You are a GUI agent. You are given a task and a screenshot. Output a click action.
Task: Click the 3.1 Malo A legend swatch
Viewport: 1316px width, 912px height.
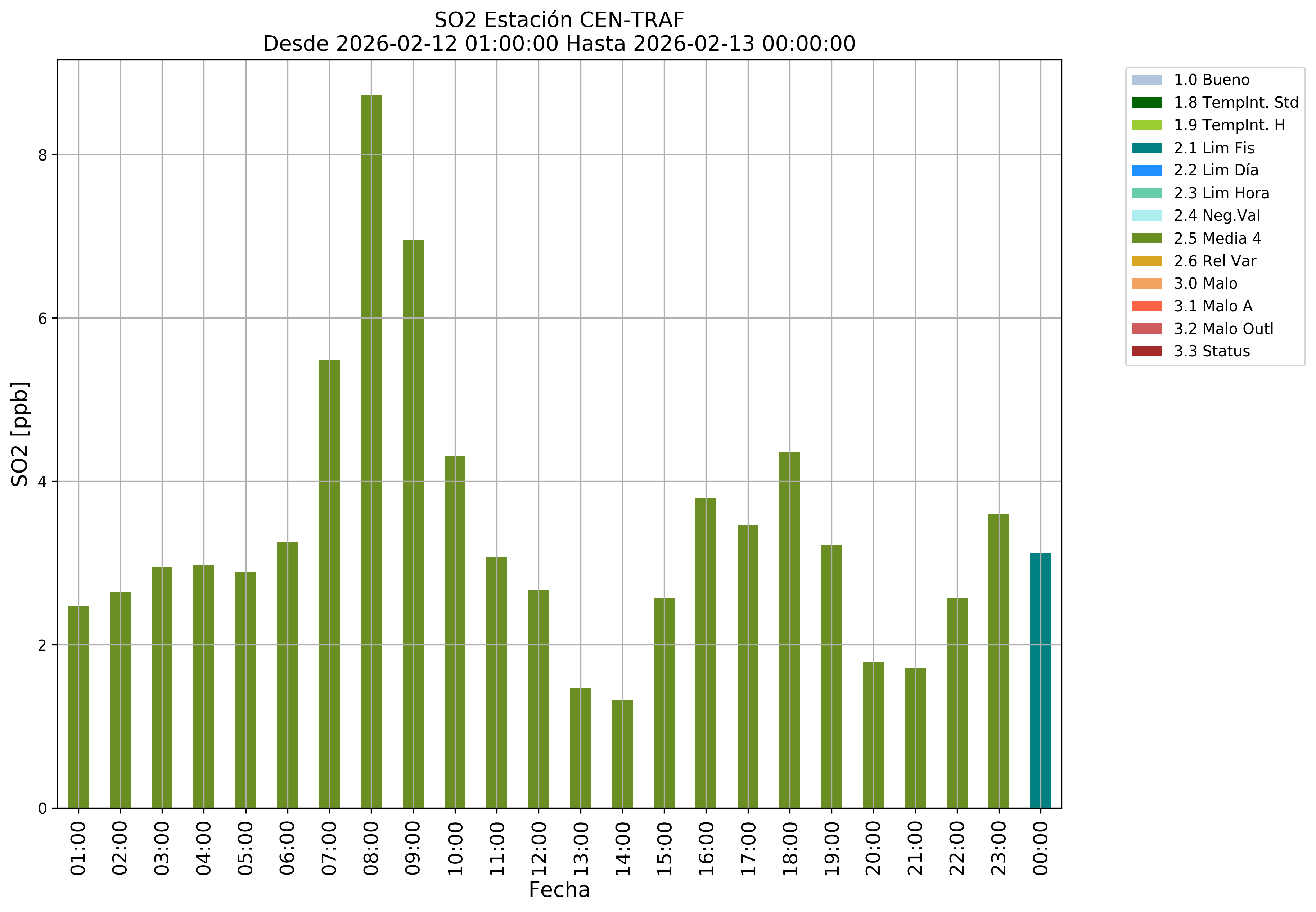(1146, 306)
